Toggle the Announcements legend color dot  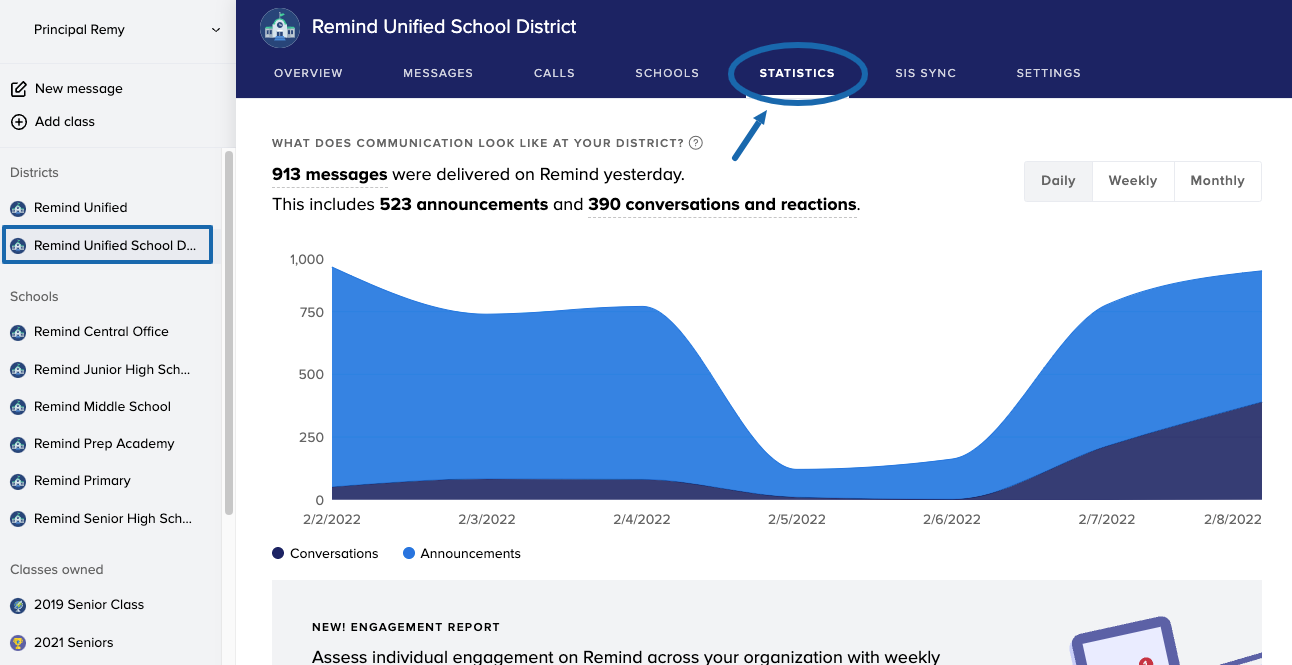click(x=408, y=554)
